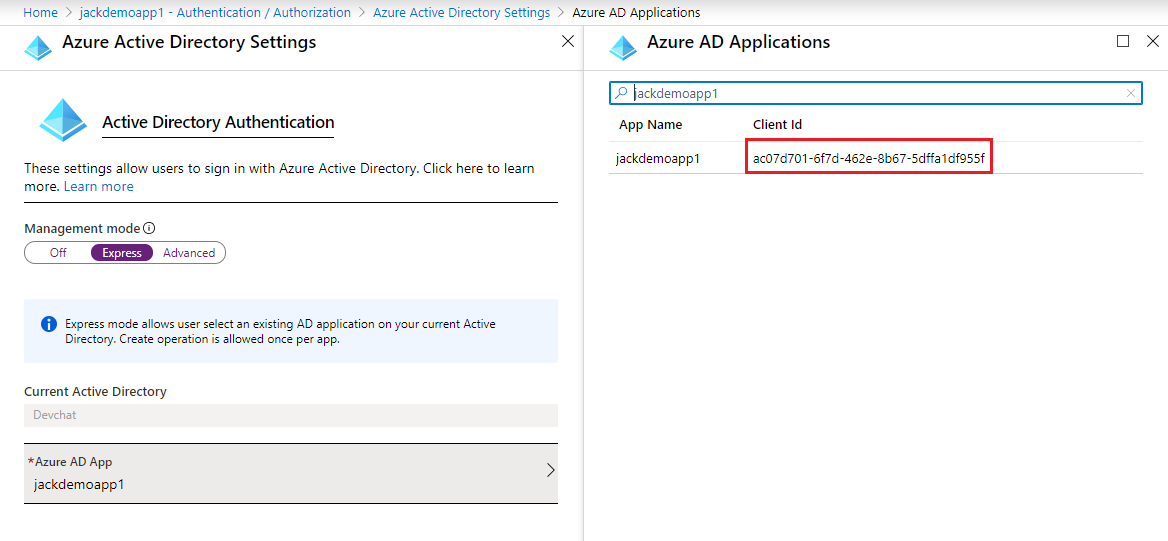Viewport: 1168px width, 541px height.
Task: Open jackdemoapp1 Authentication / Authorization breadcrumb
Action: [215, 13]
